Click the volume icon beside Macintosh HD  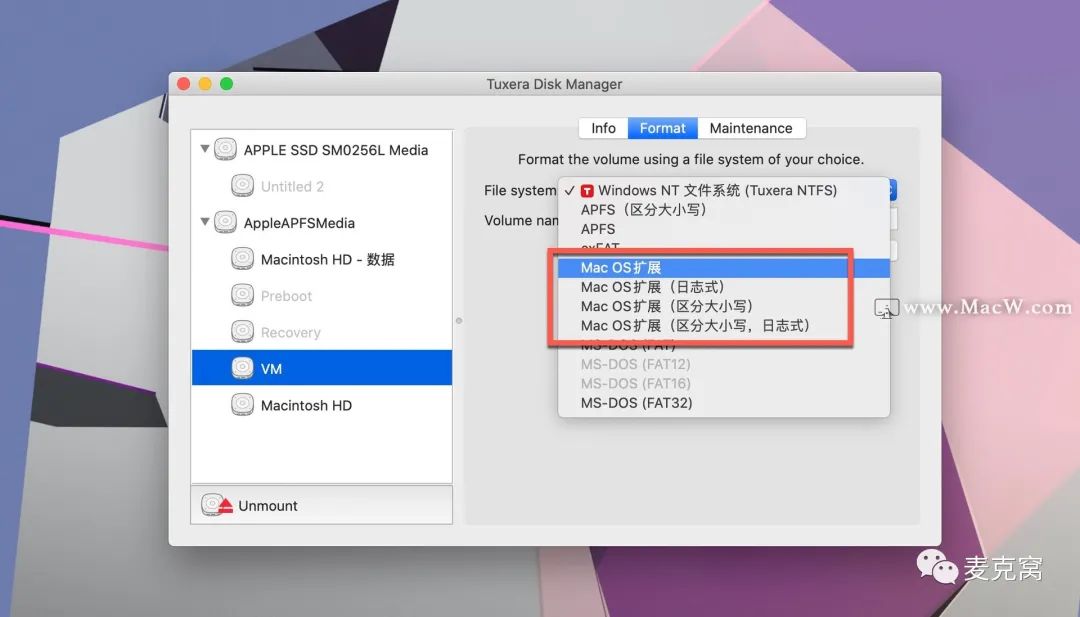pyautogui.click(x=242, y=404)
